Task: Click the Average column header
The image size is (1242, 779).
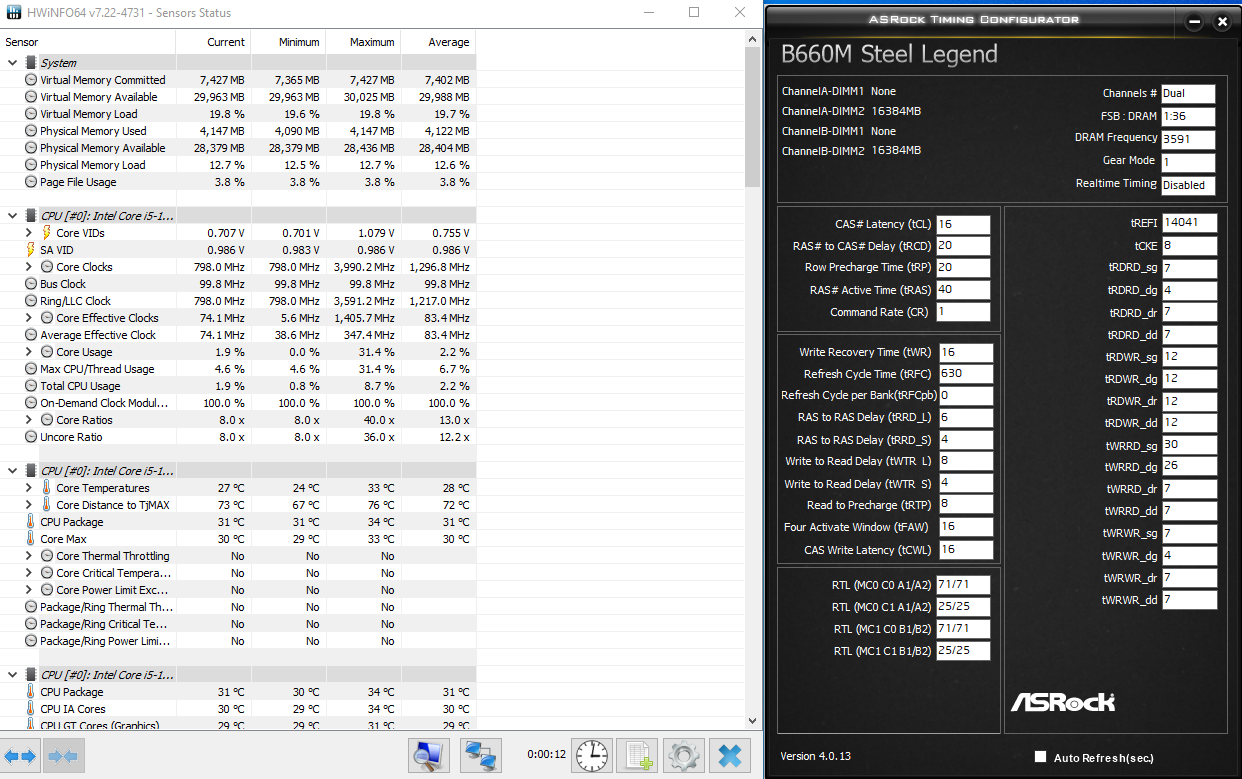Action: [438, 42]
